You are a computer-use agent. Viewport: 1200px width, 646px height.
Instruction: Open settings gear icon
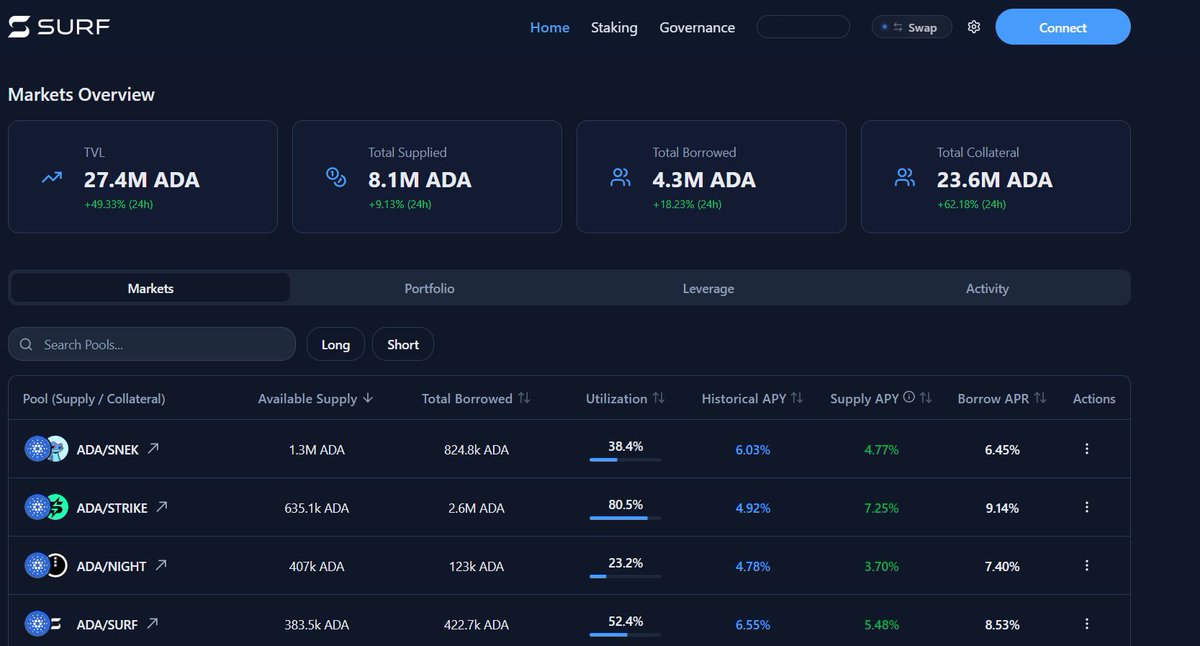point(974,27)
